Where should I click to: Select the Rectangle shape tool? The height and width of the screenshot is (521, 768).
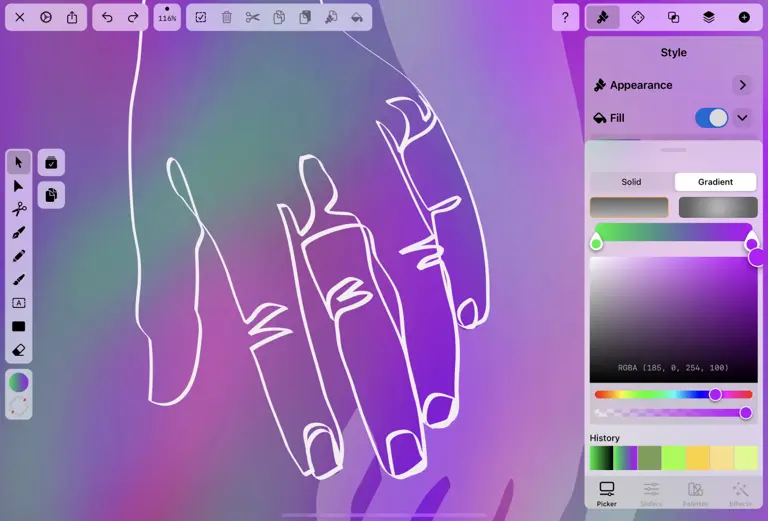coord(19,327)
